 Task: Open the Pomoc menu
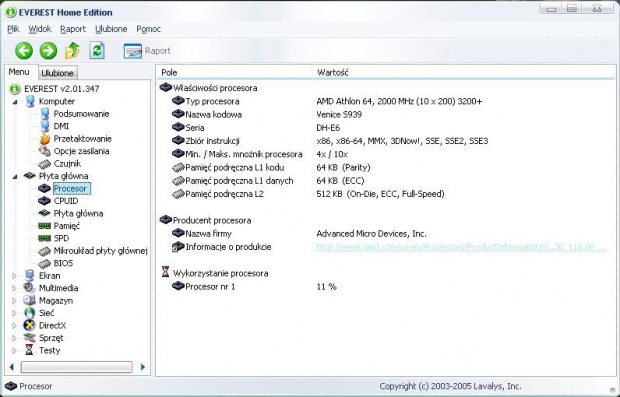click(x=148, y=29)
